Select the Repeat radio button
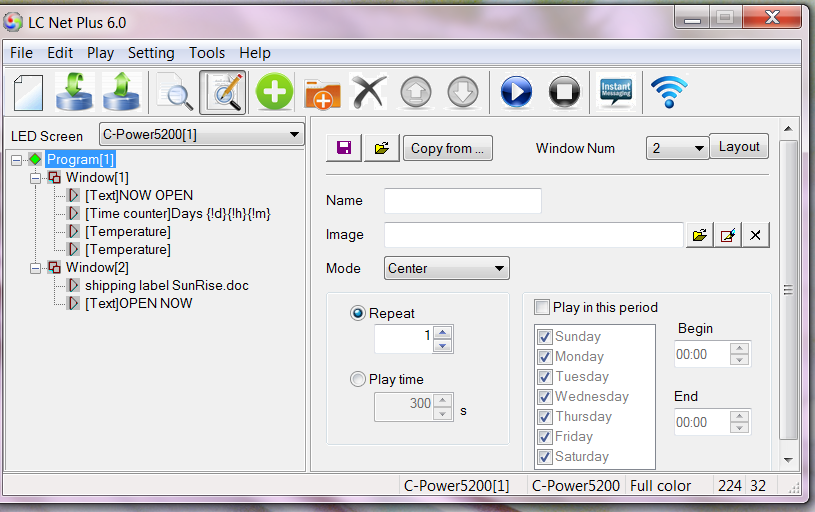This screenshot has width=815, height=512. tap(358, 313)
